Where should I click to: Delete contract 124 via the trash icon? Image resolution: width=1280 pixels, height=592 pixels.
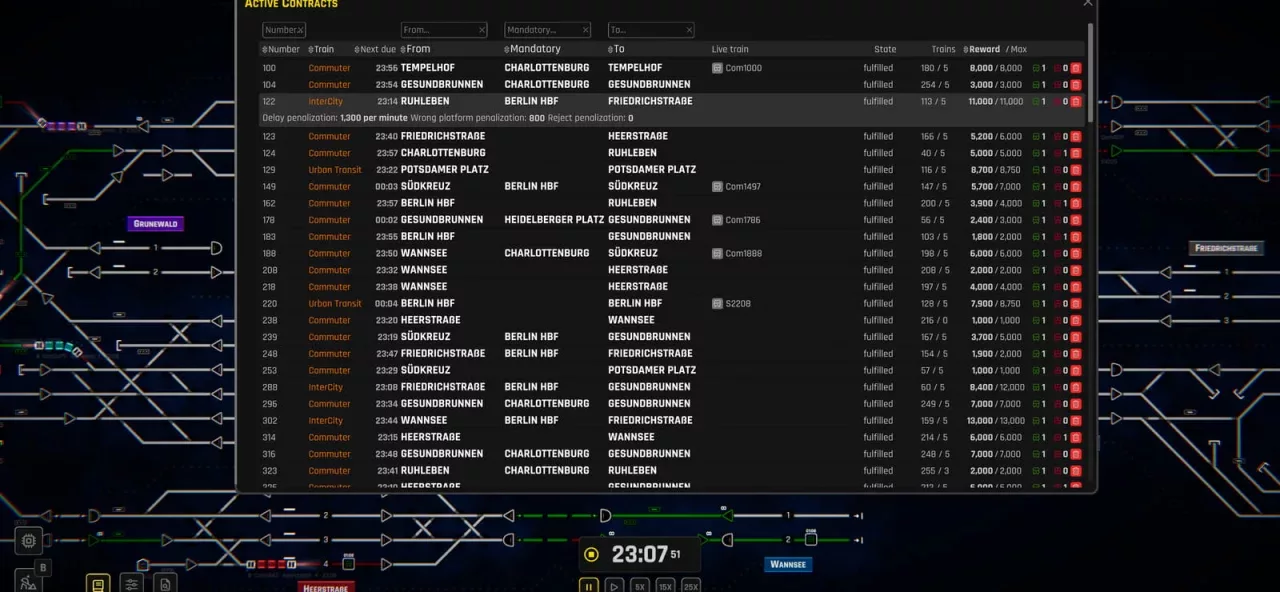(x=1076, y=153)
